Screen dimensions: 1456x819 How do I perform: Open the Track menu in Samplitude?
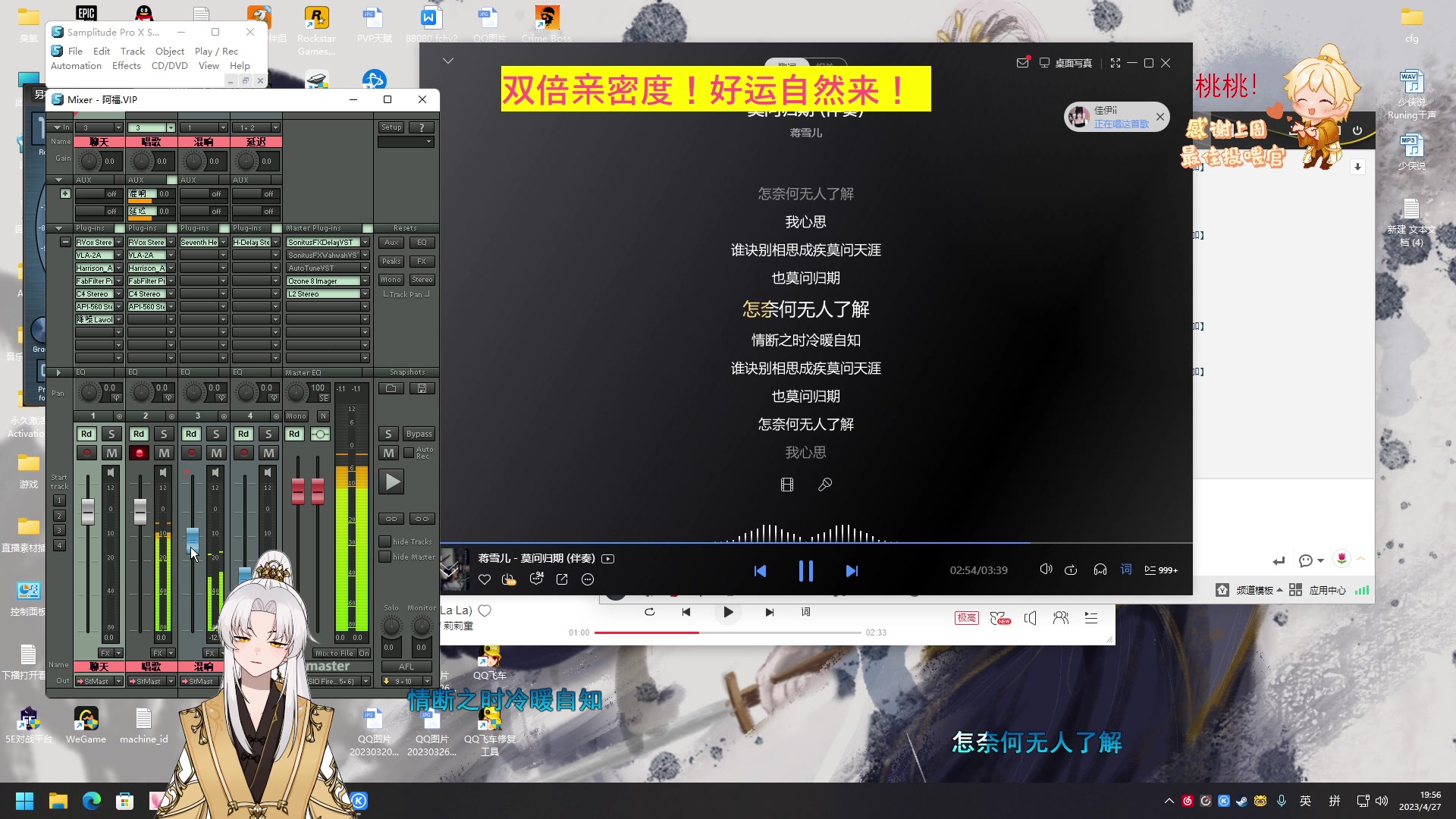coord(133,52)
